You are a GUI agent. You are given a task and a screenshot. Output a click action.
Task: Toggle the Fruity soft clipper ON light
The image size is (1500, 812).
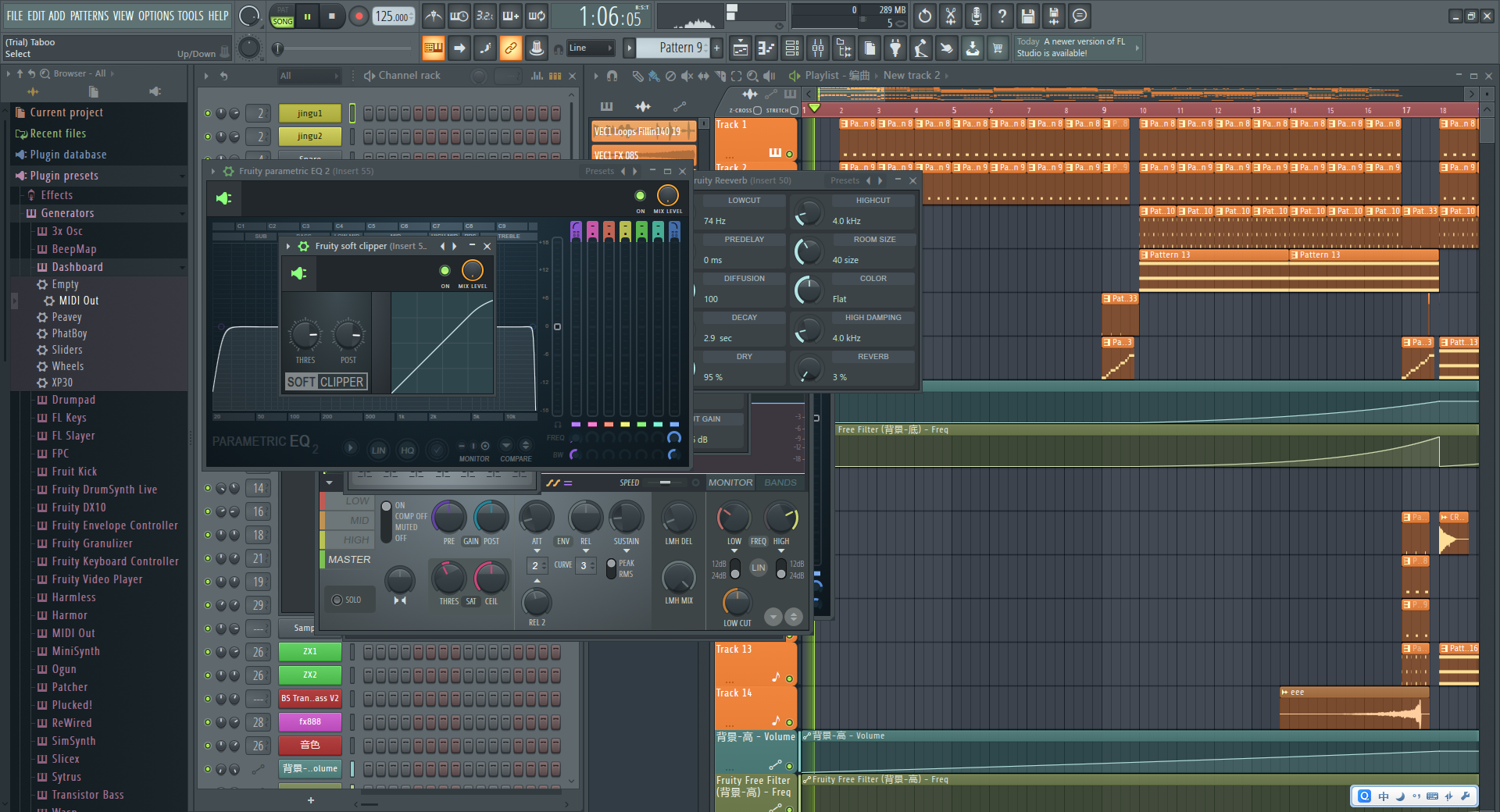tap(445, 271)
